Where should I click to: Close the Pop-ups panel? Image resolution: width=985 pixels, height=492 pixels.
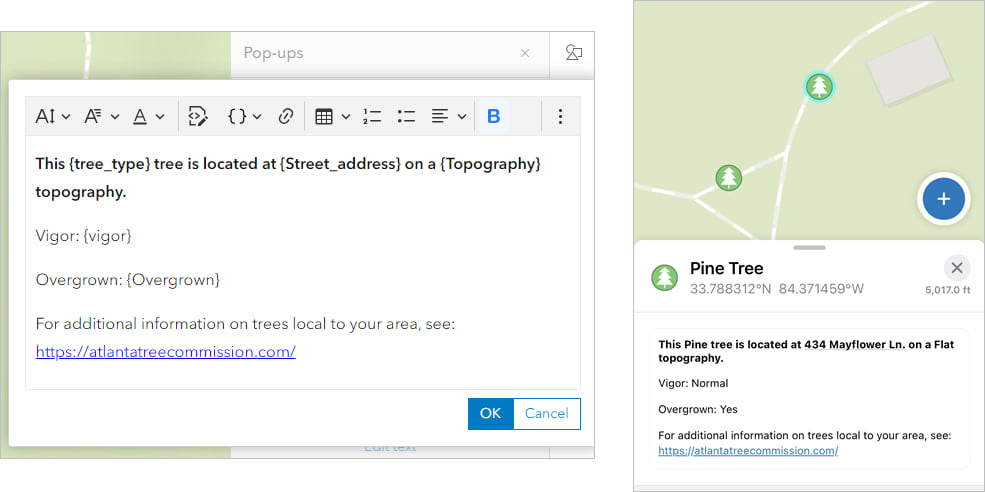coord(525,53)
